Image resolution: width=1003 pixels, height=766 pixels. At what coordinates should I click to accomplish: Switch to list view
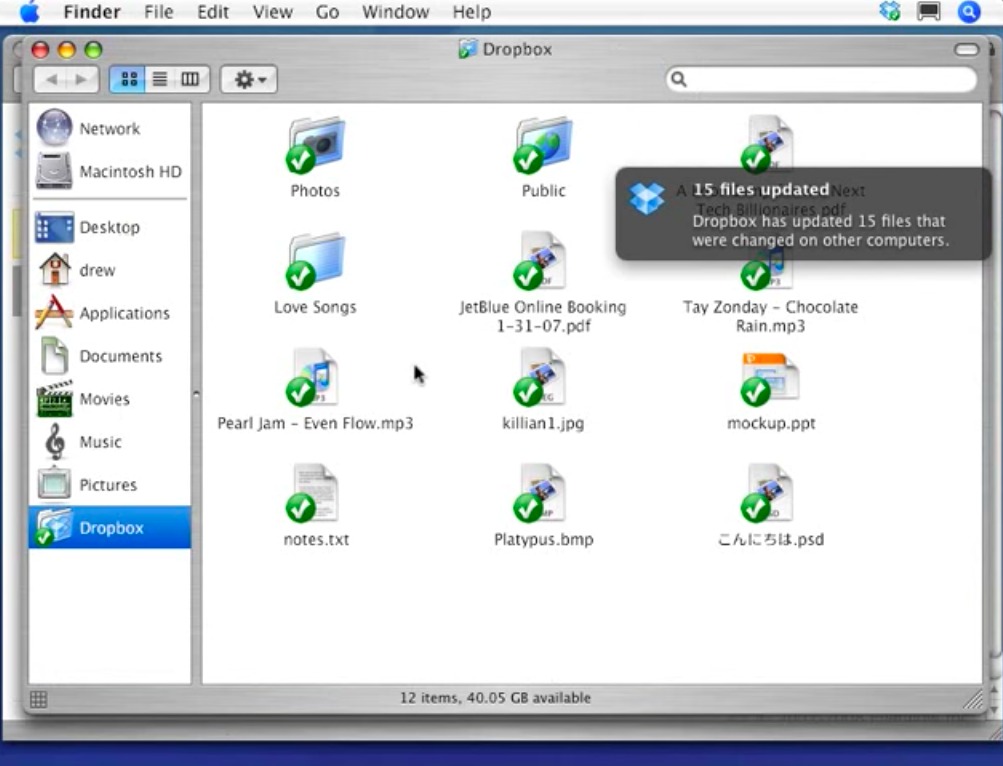159,79
